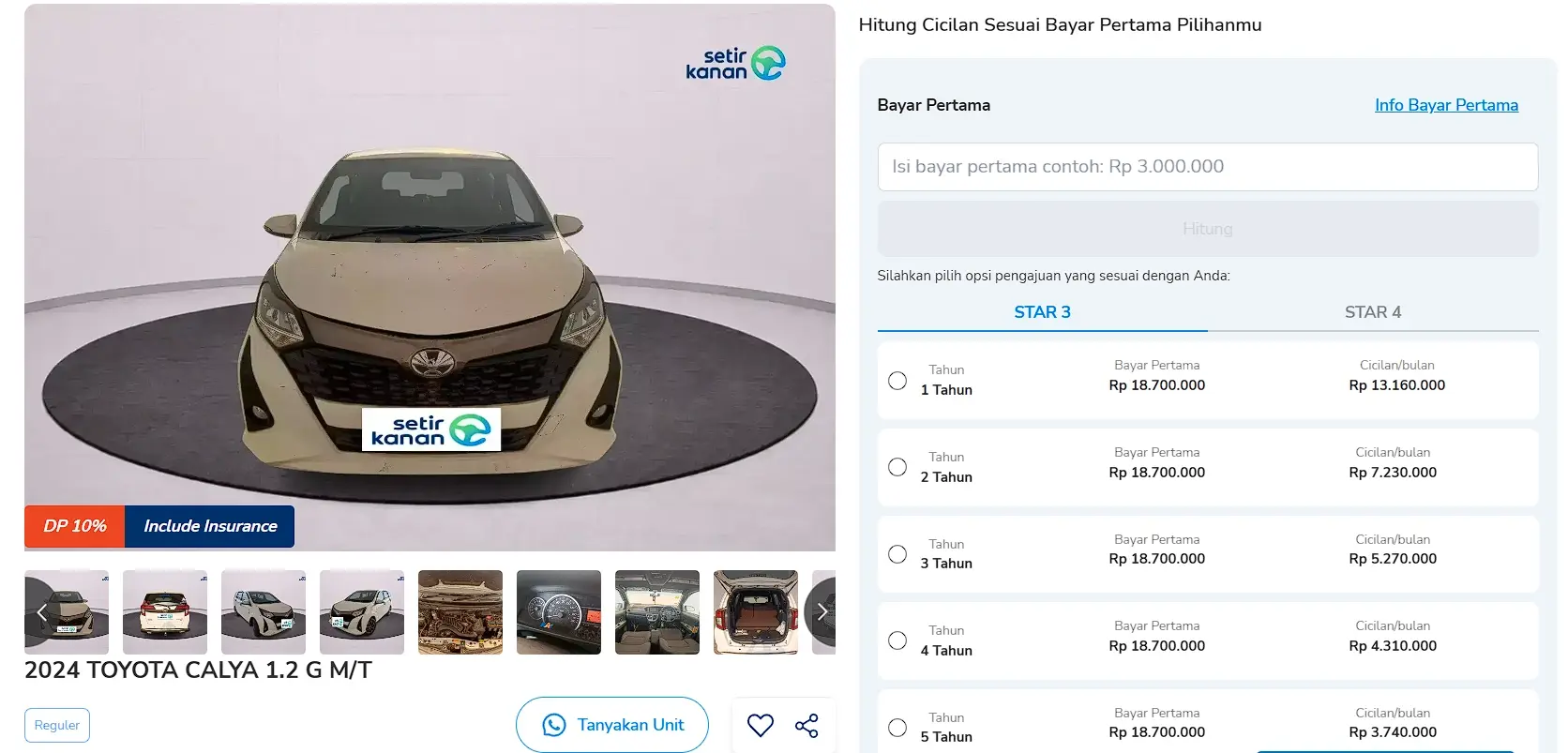Click the Reguler tag
1568x753 pixels.
(57, 725)
